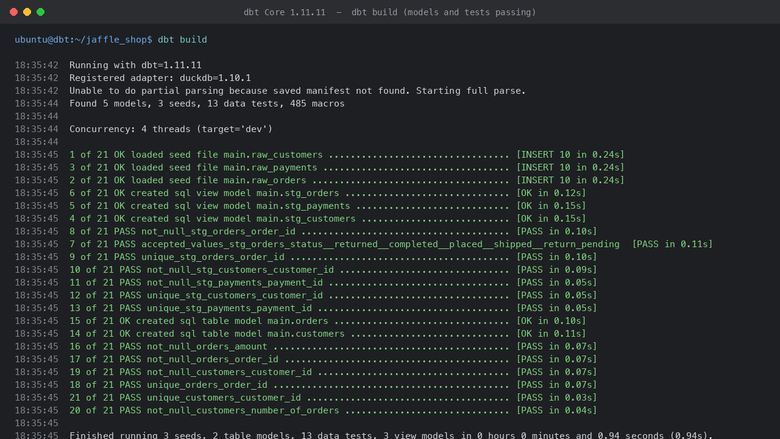
Task: Click the window title 'dbt Core 1.11.11'
Action: pyautogui.click(x=284, y=12)
